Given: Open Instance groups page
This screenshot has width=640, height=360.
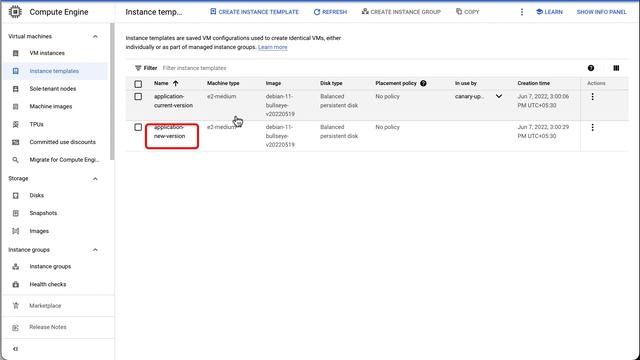Looking at the screenshot, I should click(50, 267).
